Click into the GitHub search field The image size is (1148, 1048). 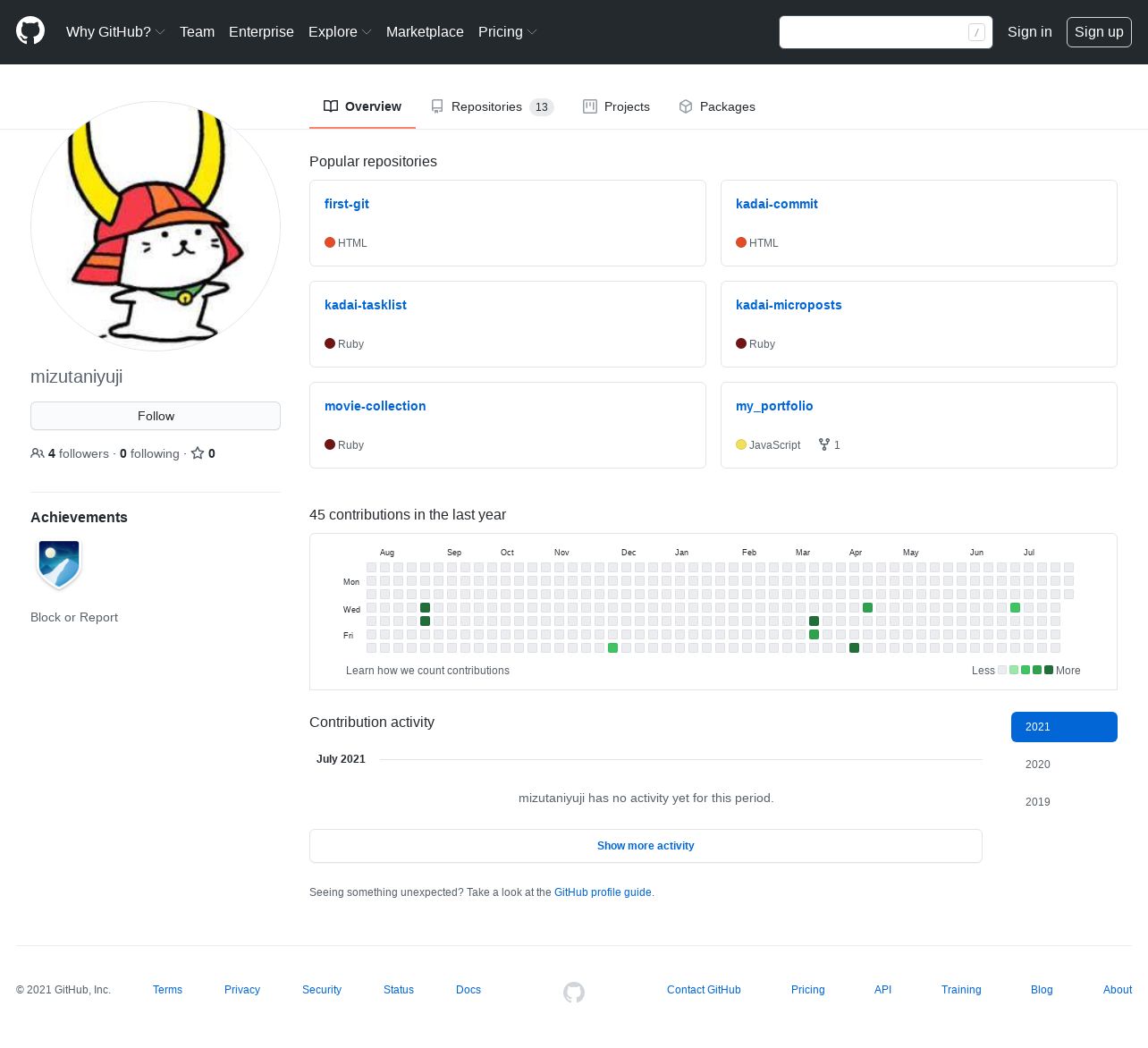885,32
